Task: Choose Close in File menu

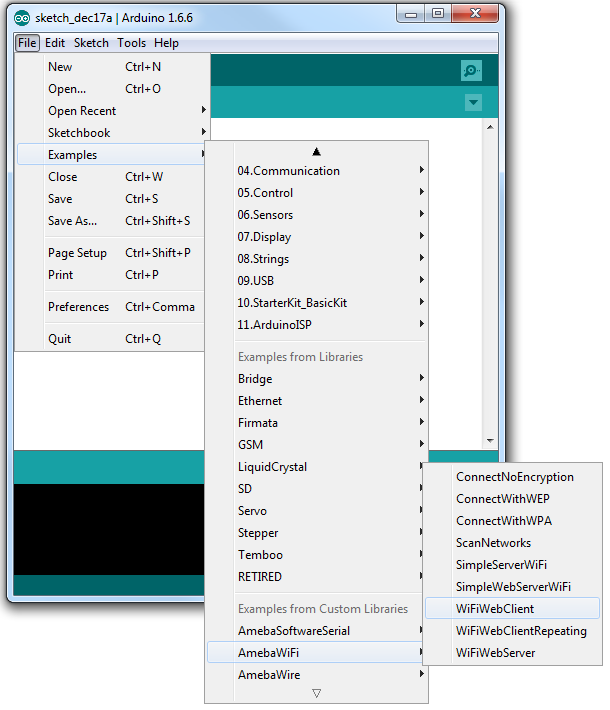Action: point(111,177)
